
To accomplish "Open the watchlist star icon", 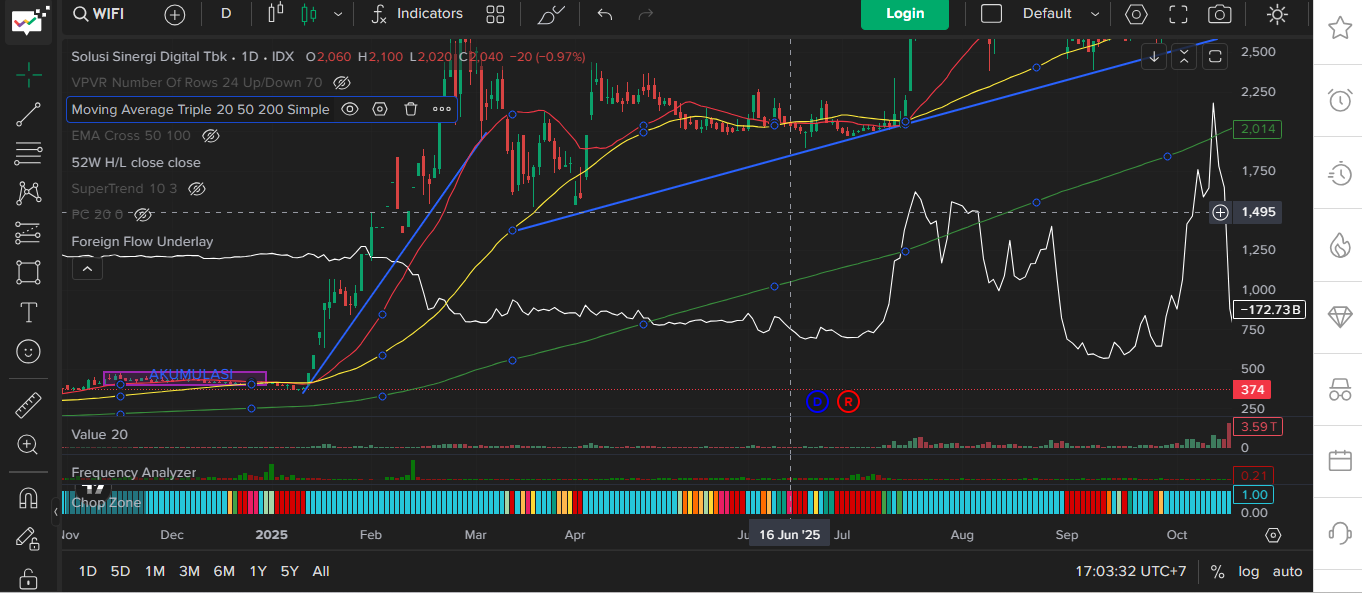I will (1339, 28).
